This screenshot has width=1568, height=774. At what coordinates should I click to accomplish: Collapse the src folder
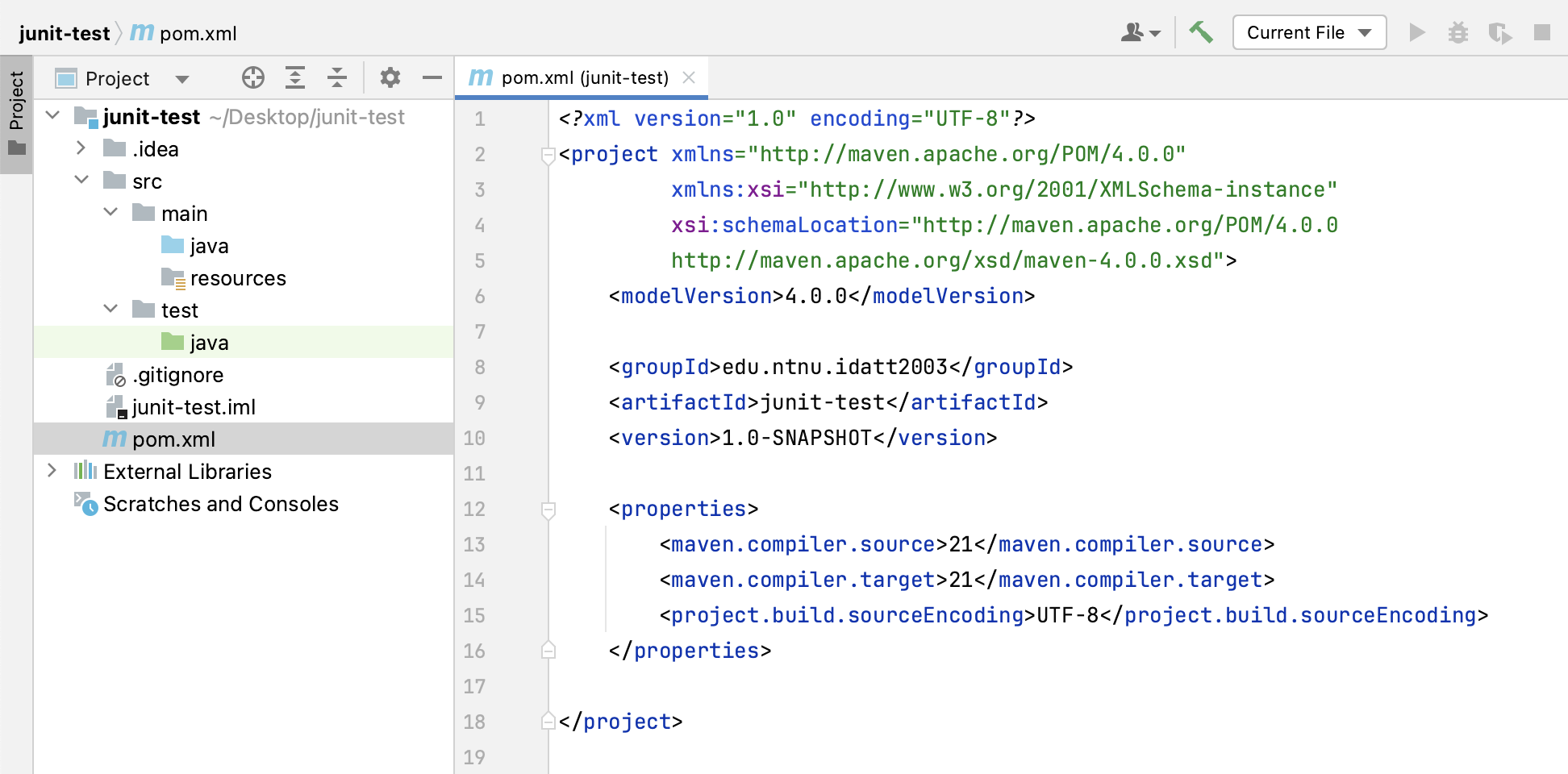(81, 180)
